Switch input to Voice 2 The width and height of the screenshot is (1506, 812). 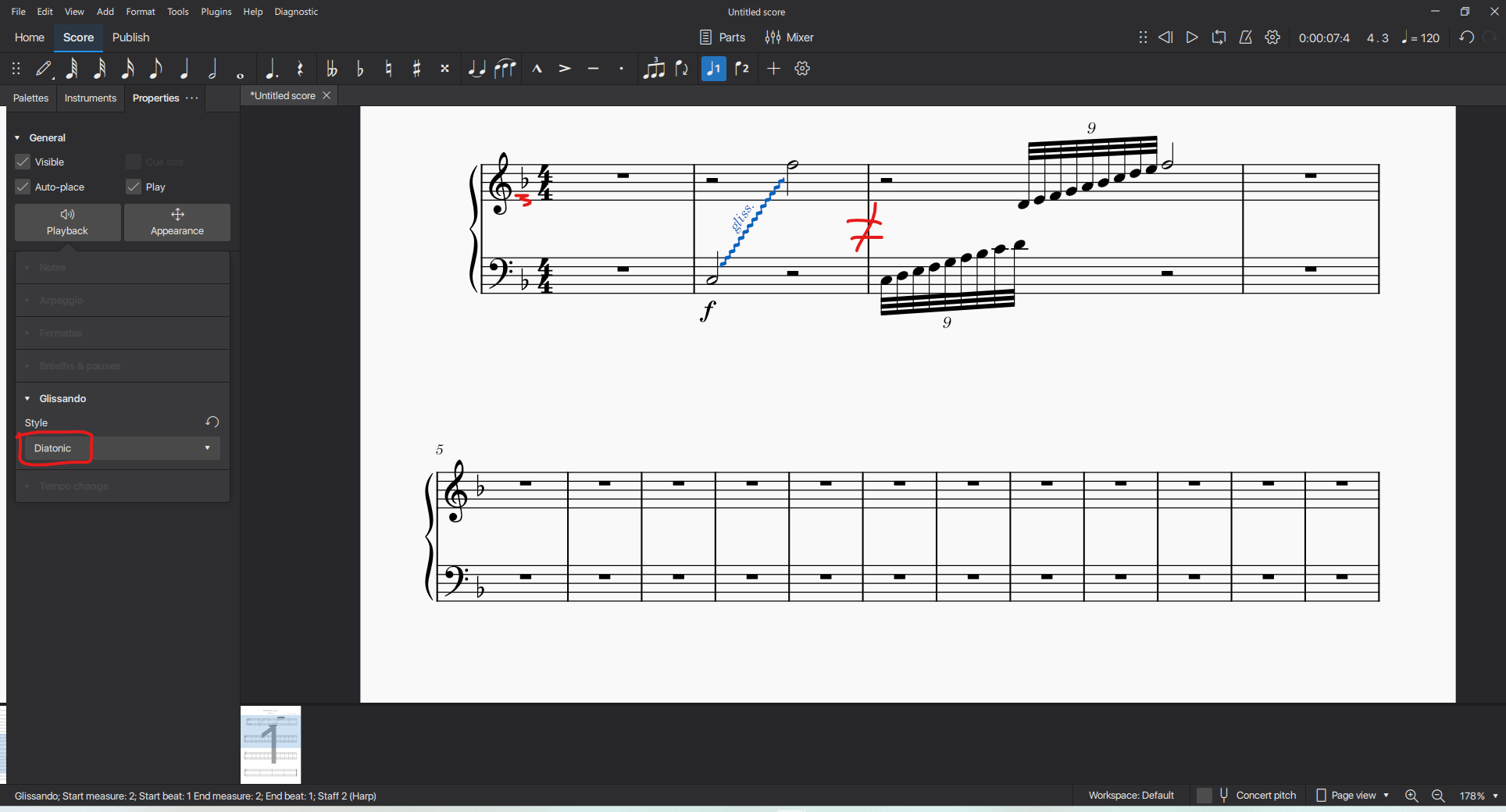[742, 69]
